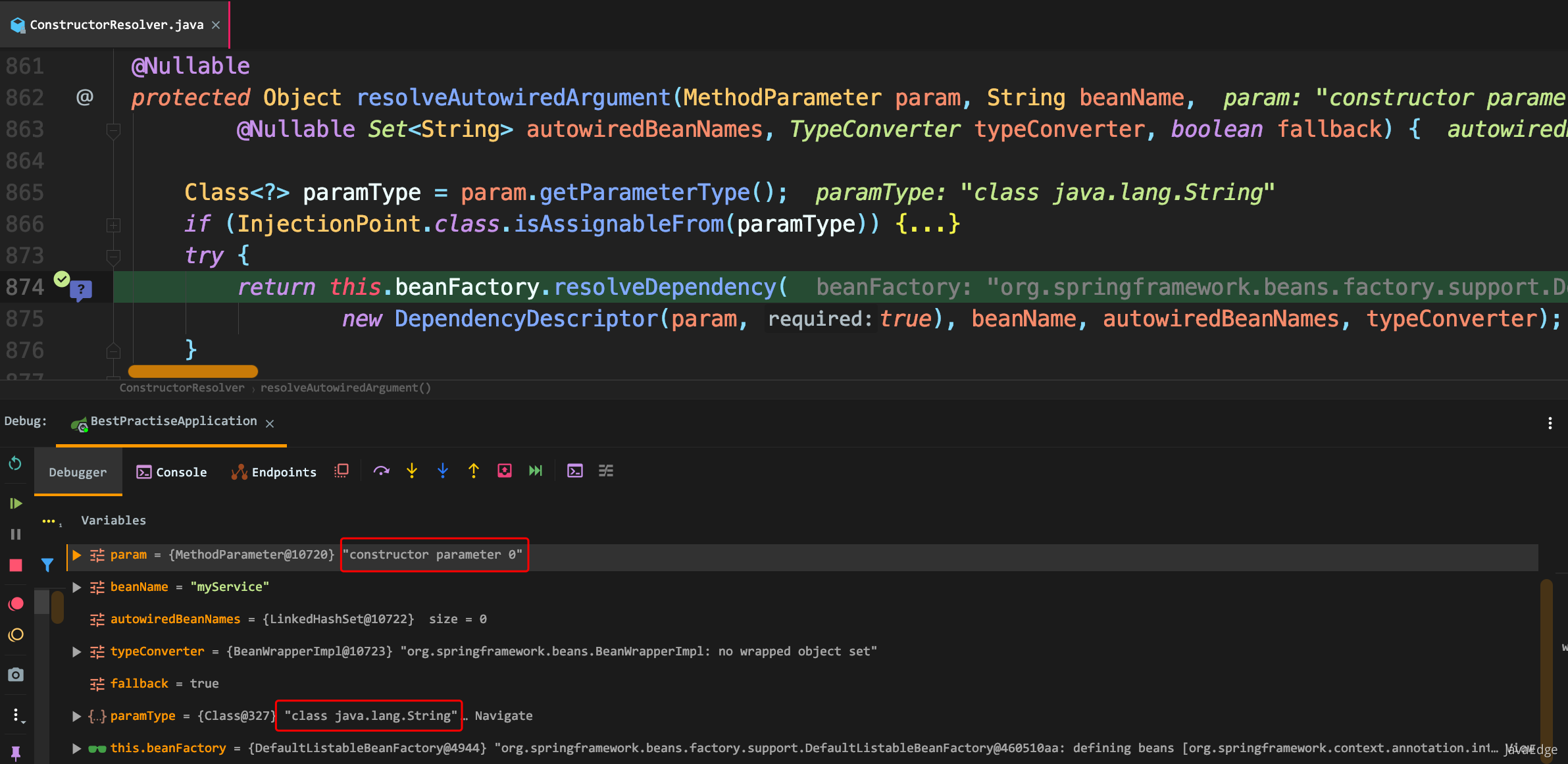
Task: Click the red Stop debugging square
Action: [x=16, y=565]
